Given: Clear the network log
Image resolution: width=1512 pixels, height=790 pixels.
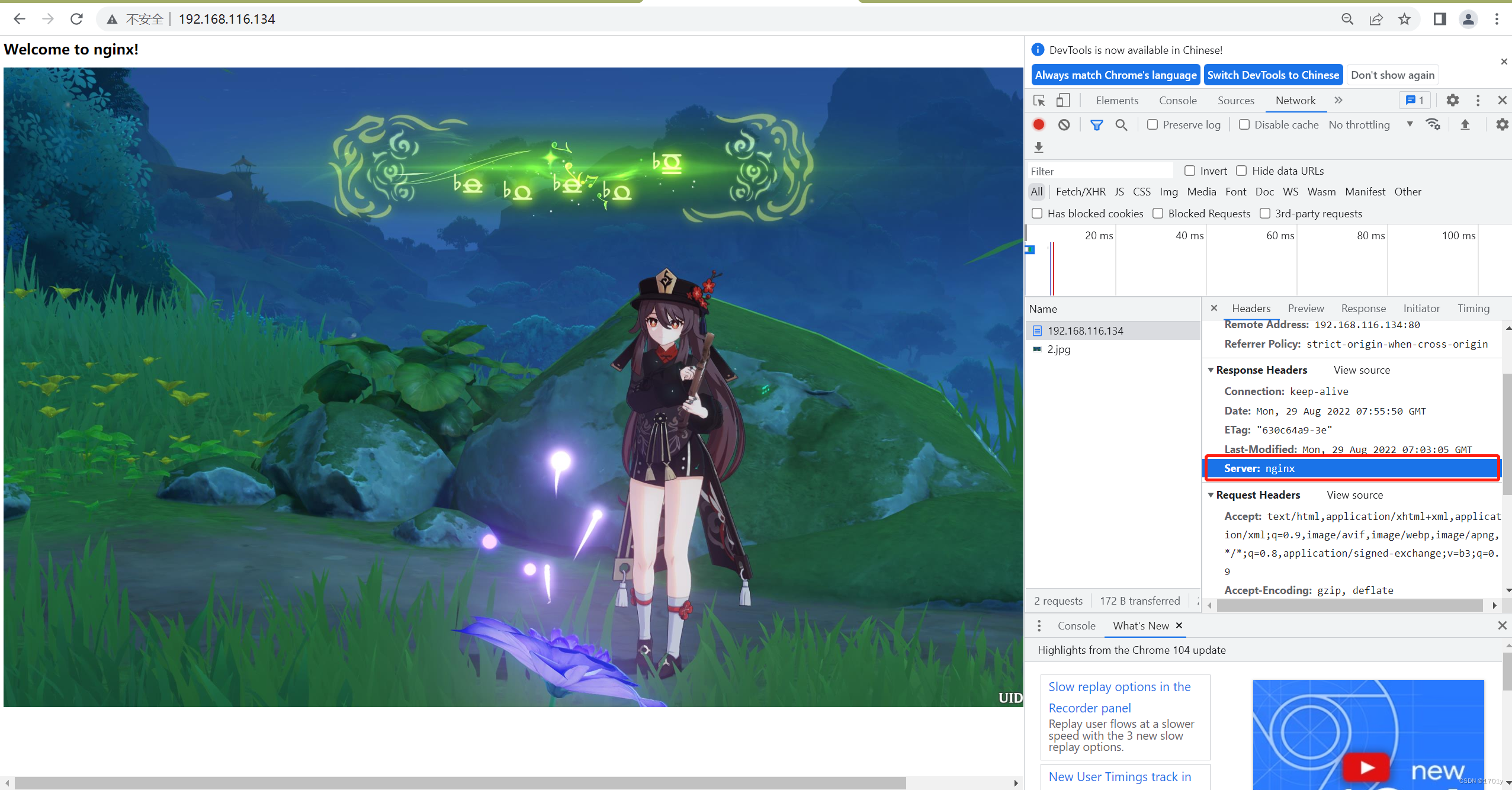Looking at the screenshot, I should click(x=1064, y=124).
